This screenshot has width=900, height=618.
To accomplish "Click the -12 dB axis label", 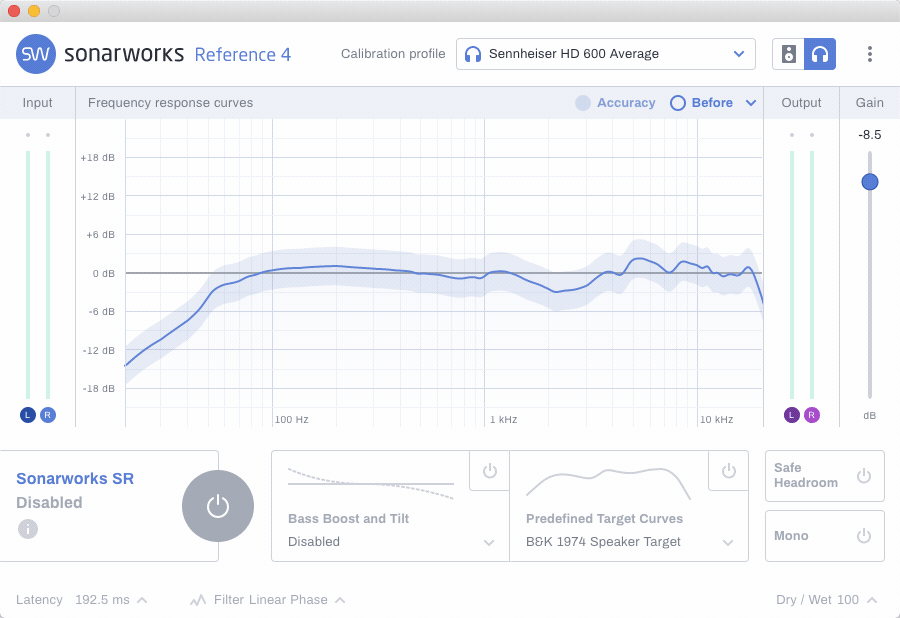I will 99,351.
